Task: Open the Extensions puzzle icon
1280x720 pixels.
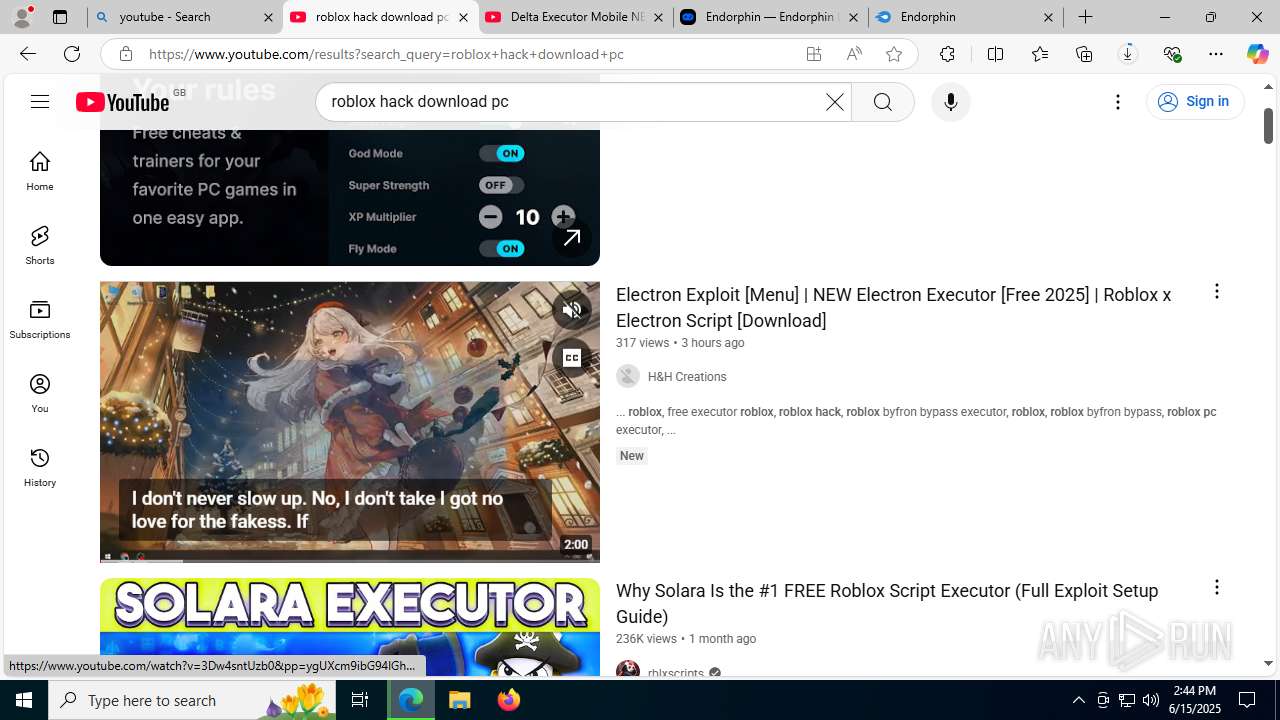Action: tap(947, 54)
